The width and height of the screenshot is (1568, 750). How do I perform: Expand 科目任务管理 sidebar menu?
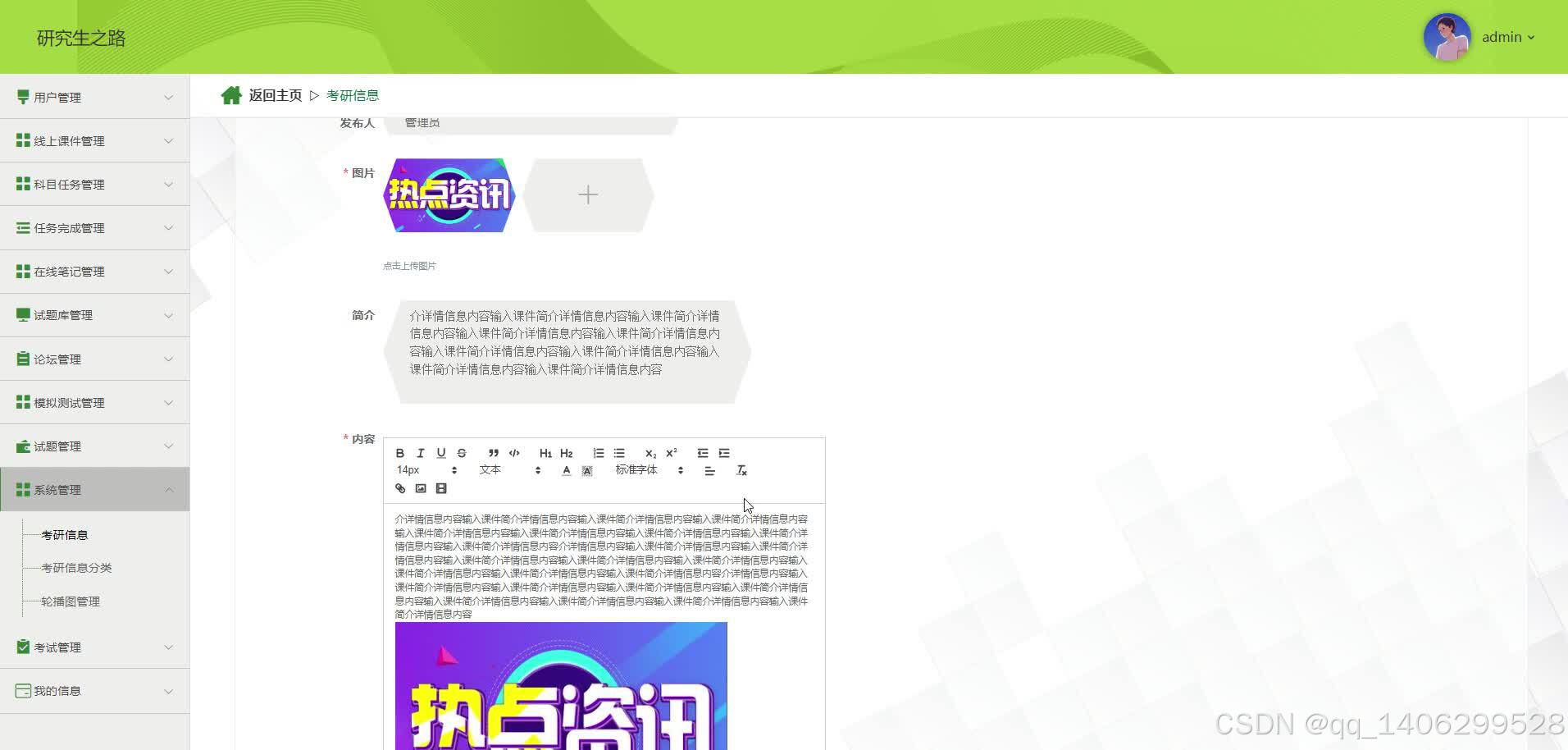point(95,184)
